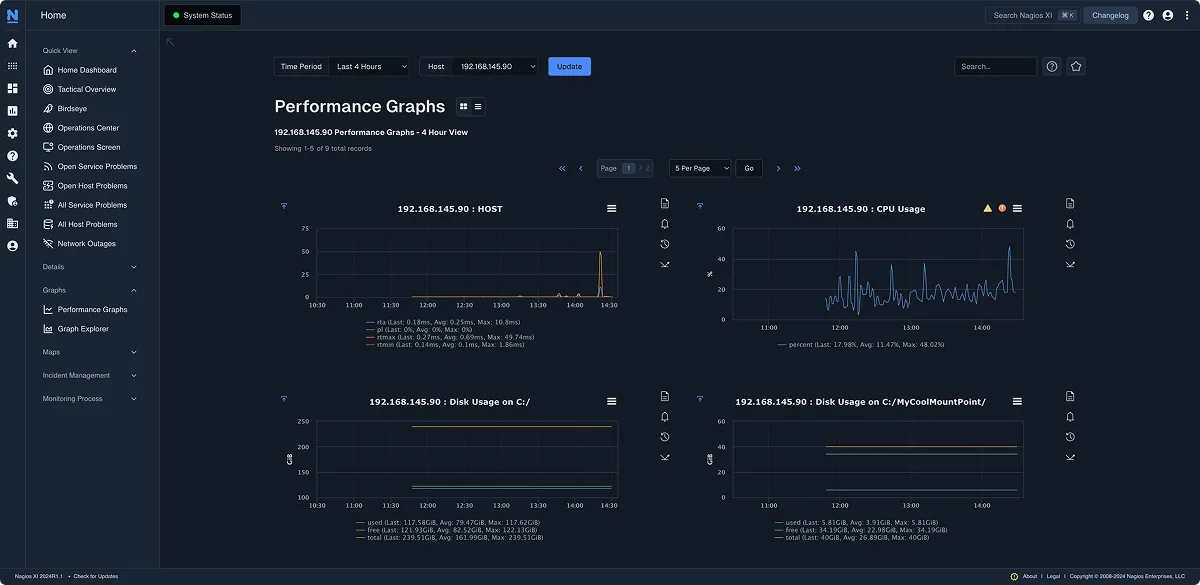Open the Changelog
The image size is (1200, 585).
click(x=1110, y=15)
